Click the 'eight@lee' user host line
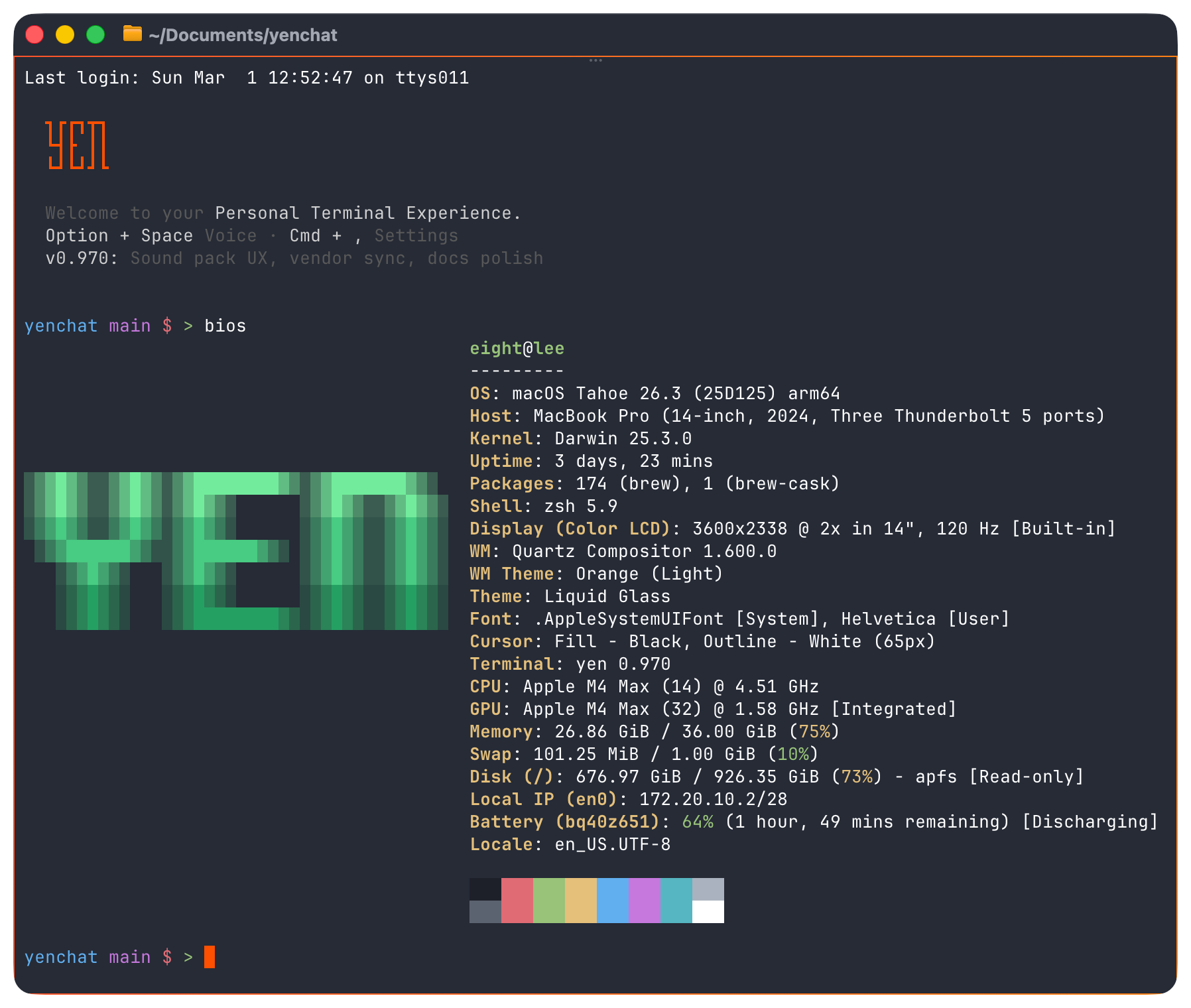 click(517, 348)
